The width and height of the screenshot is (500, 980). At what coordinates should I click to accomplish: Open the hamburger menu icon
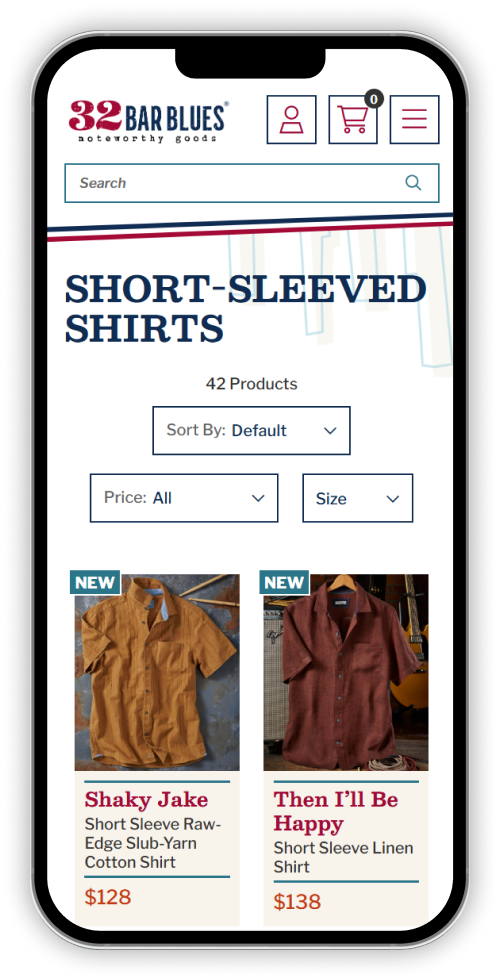pos(414,119)
